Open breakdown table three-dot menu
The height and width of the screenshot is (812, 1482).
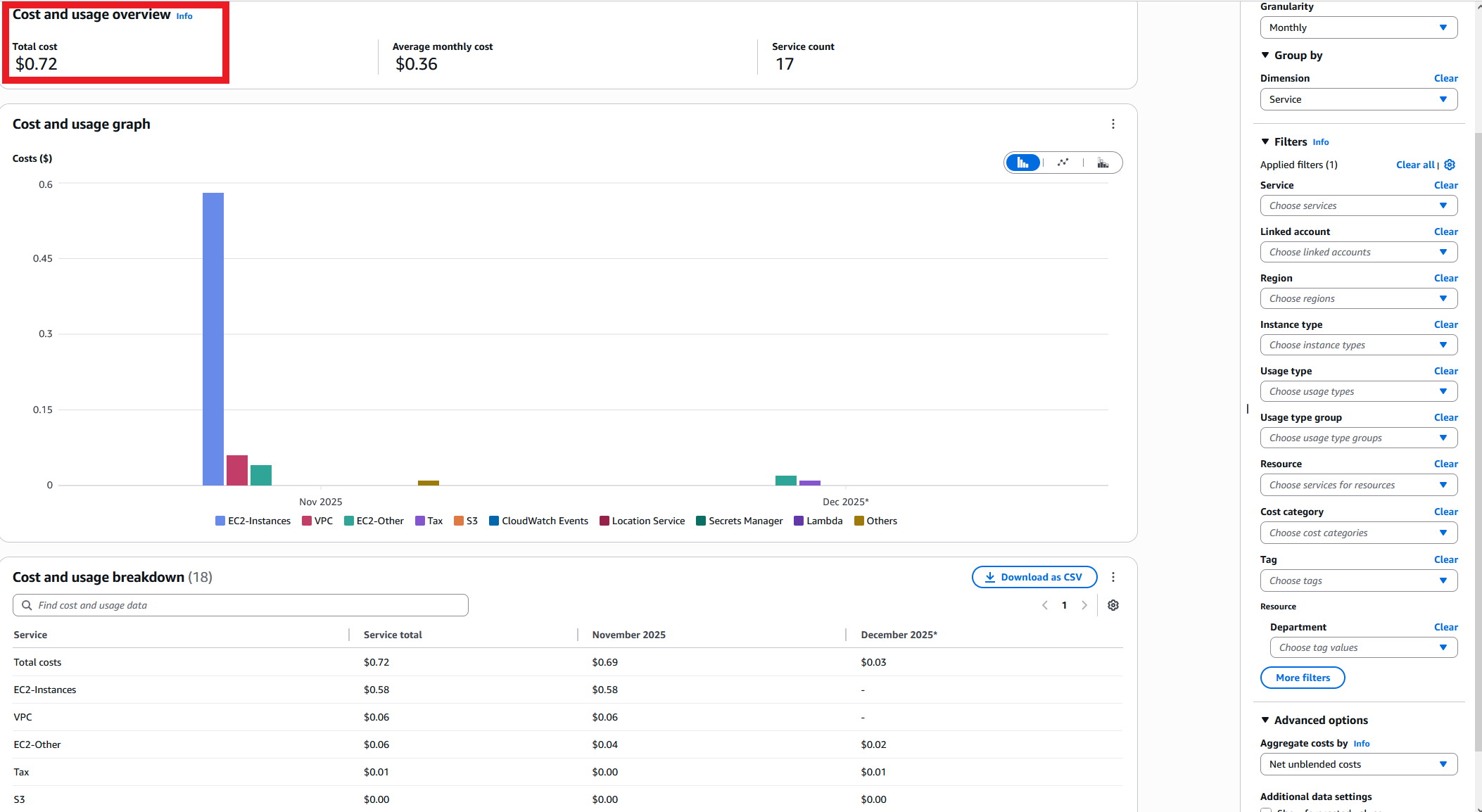pyautogui.click(x=1113, y=577)
